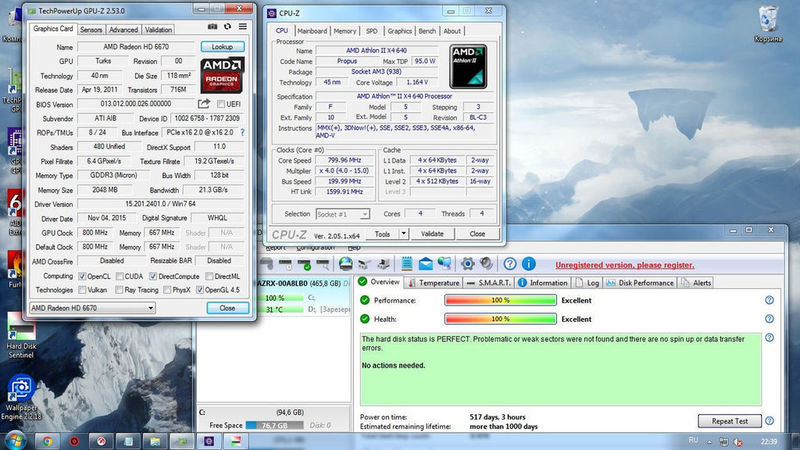Click the AMD Athlon II logo in CPU-Z
The width and height of the screenshot is (800, 450).
468,66
